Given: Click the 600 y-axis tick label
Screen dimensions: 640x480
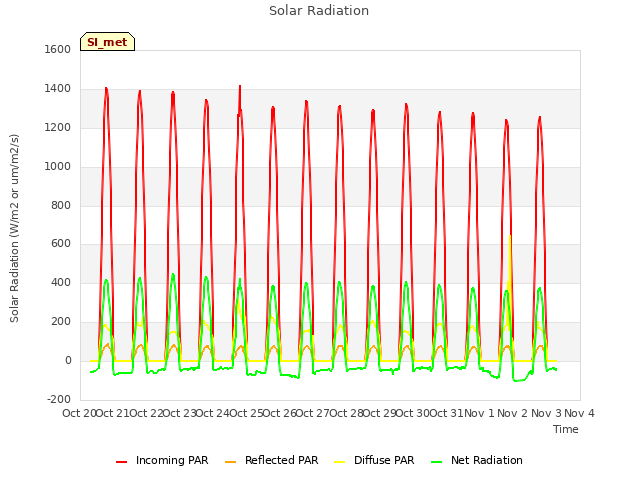Looking at the screenshot, I should tap(61, 244).
